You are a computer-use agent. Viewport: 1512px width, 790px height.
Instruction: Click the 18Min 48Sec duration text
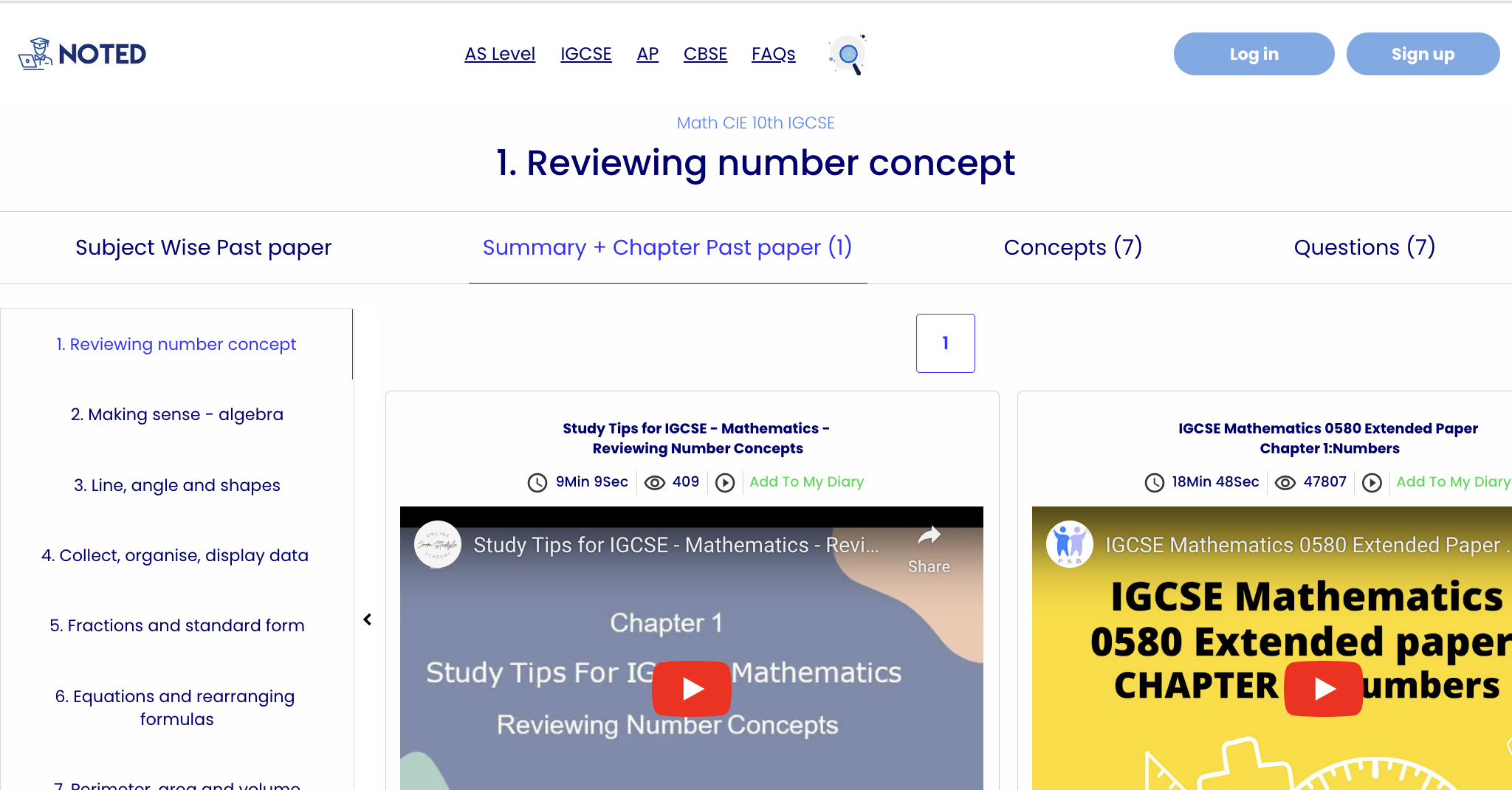click(x=1215, y=482)
